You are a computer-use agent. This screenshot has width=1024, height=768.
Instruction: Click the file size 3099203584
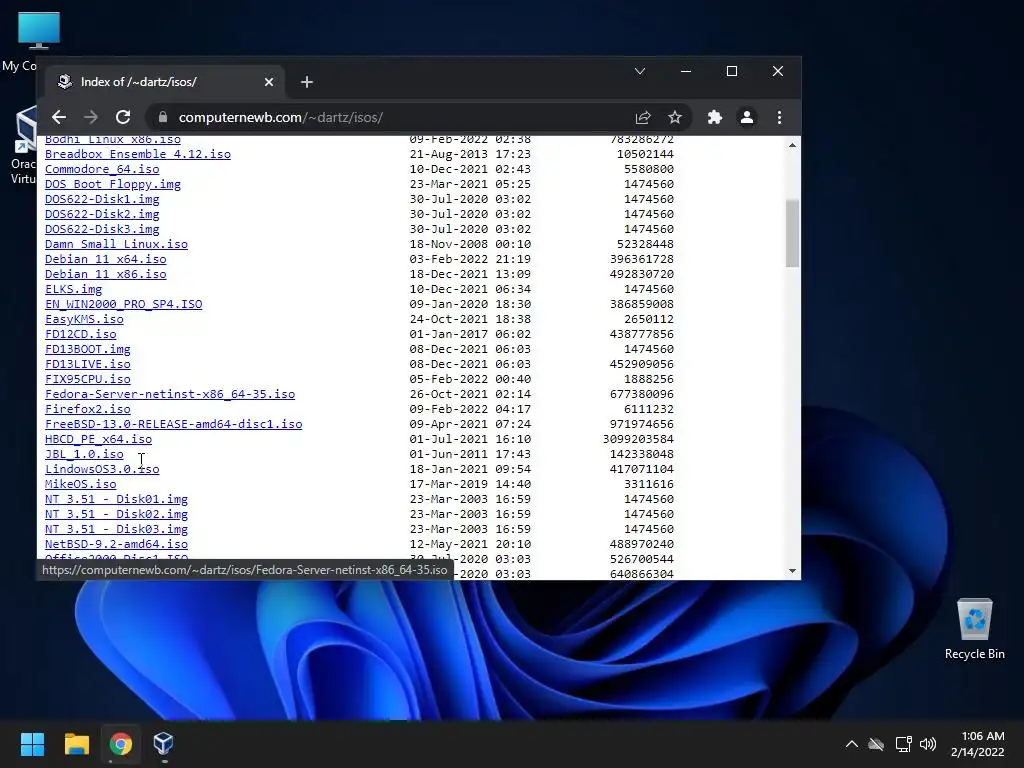[638, 440]
